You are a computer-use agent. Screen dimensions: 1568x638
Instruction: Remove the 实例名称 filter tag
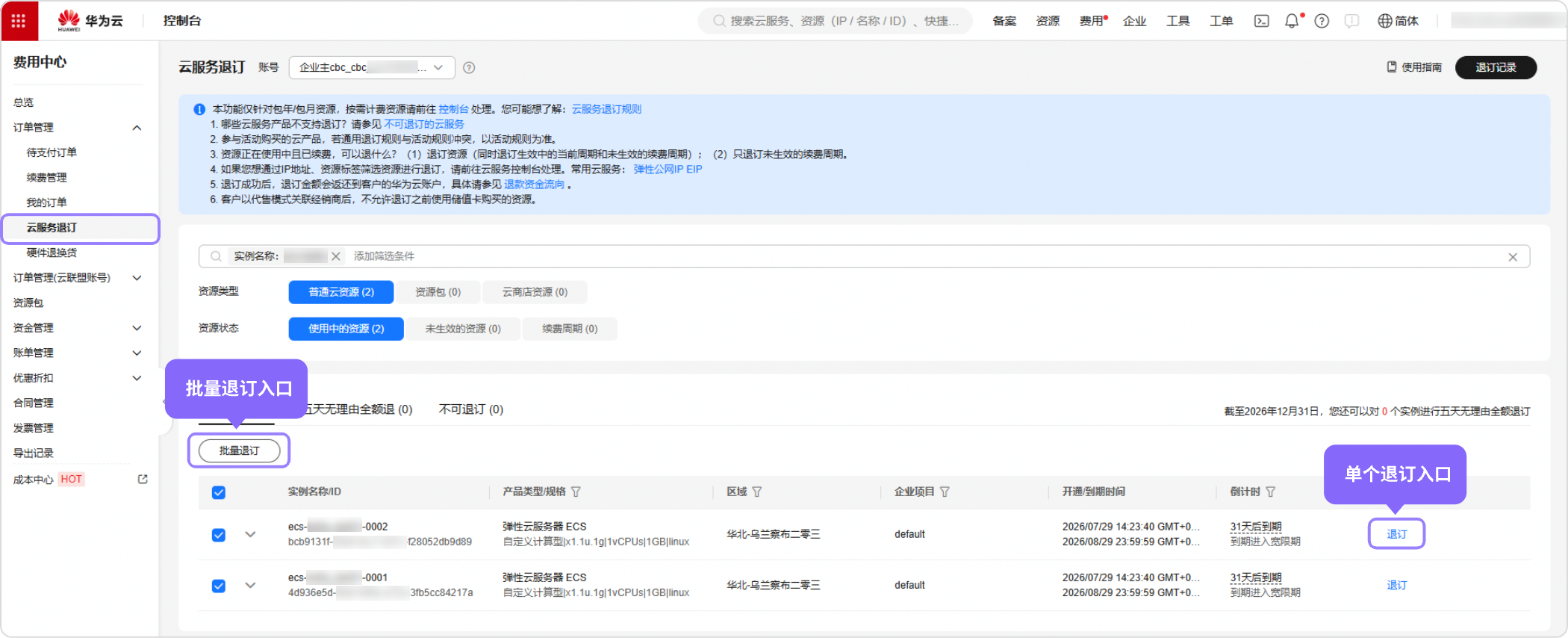tap(336, 256)
